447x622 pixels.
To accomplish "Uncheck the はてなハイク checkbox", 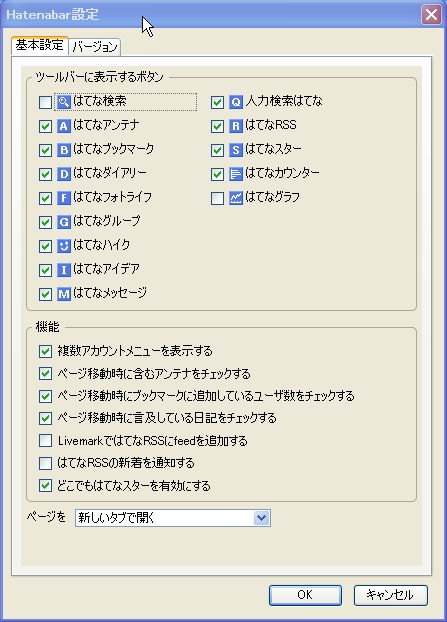I will [45, 246].
